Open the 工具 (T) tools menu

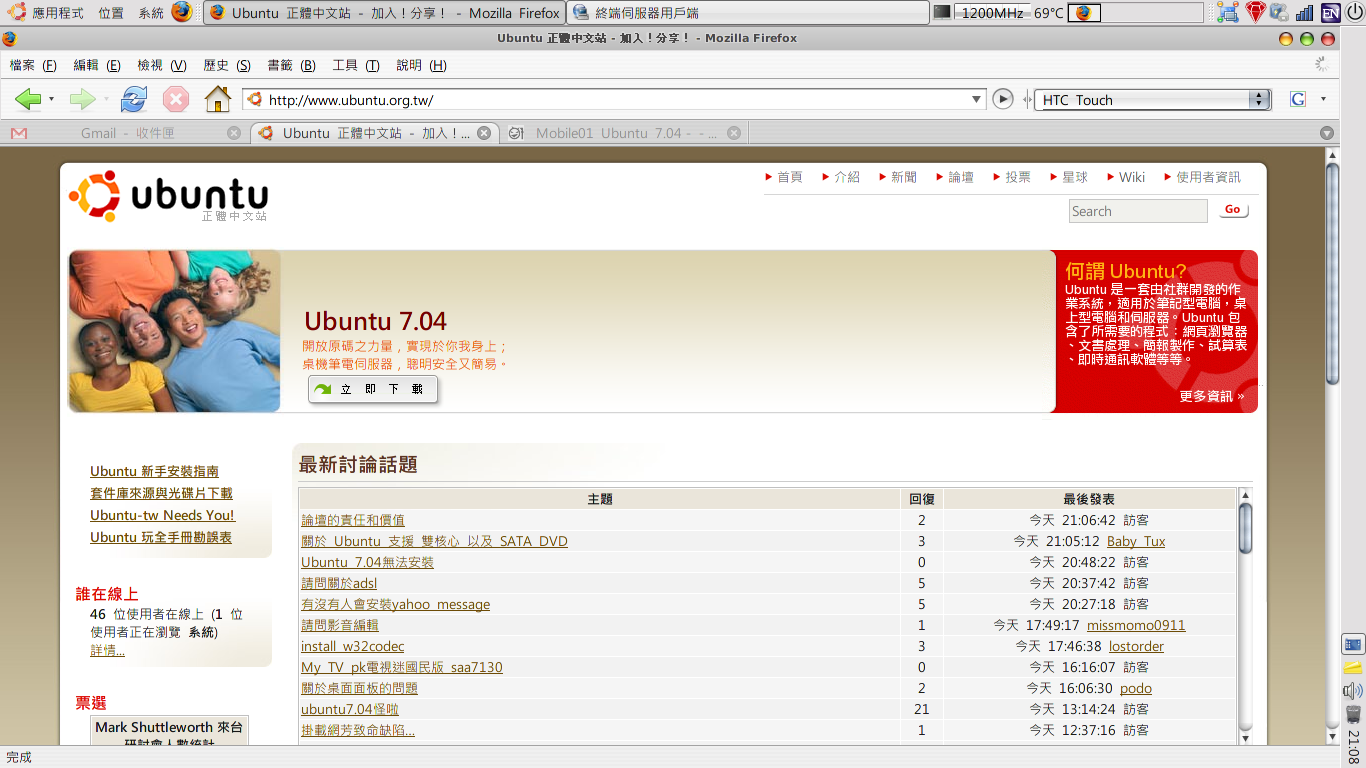pos(356,65)
